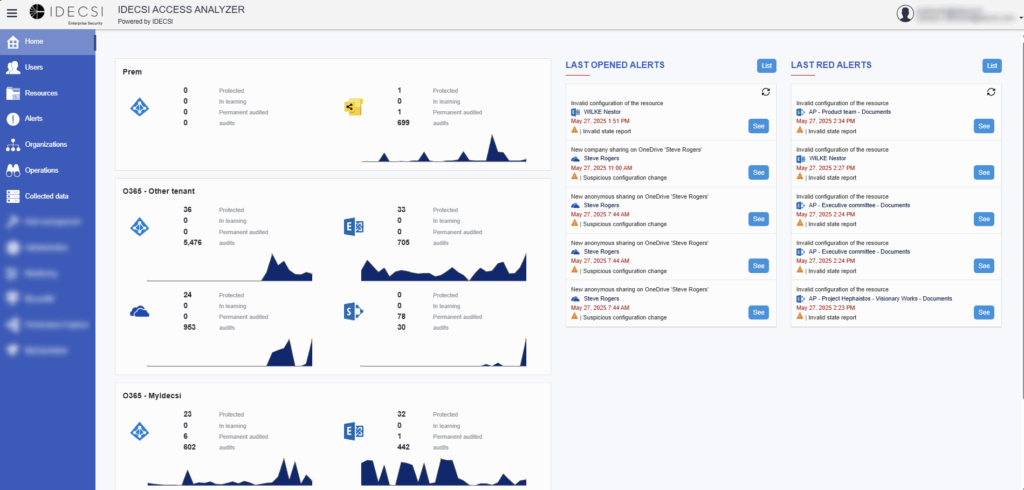1024x490 pixels.
Task: Click the 602 audits chart in MyIdecsi
Action: (x=230, y=472)
